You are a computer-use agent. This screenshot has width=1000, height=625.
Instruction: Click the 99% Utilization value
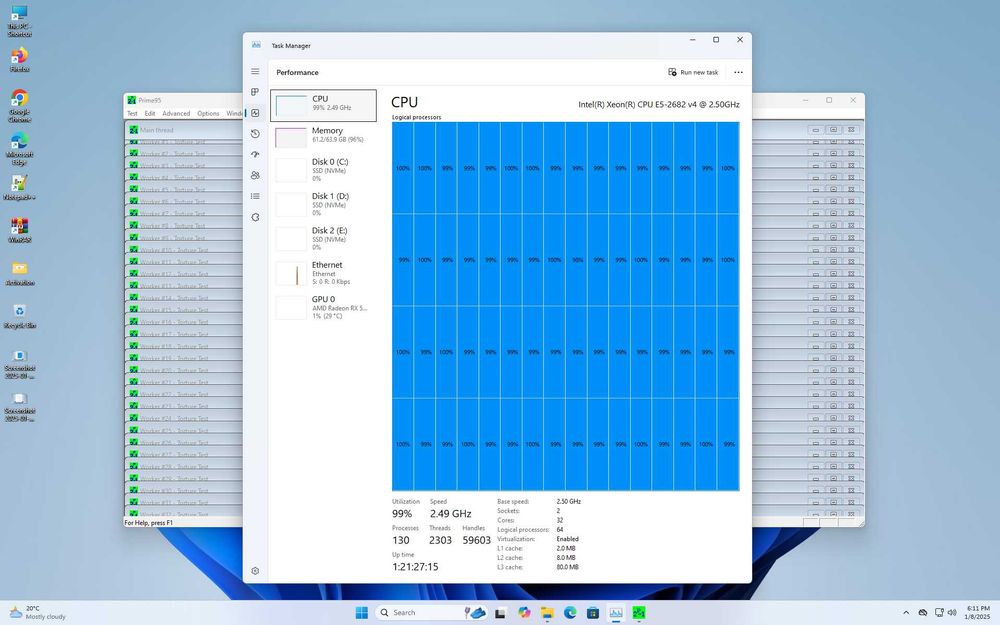[402, 513]
